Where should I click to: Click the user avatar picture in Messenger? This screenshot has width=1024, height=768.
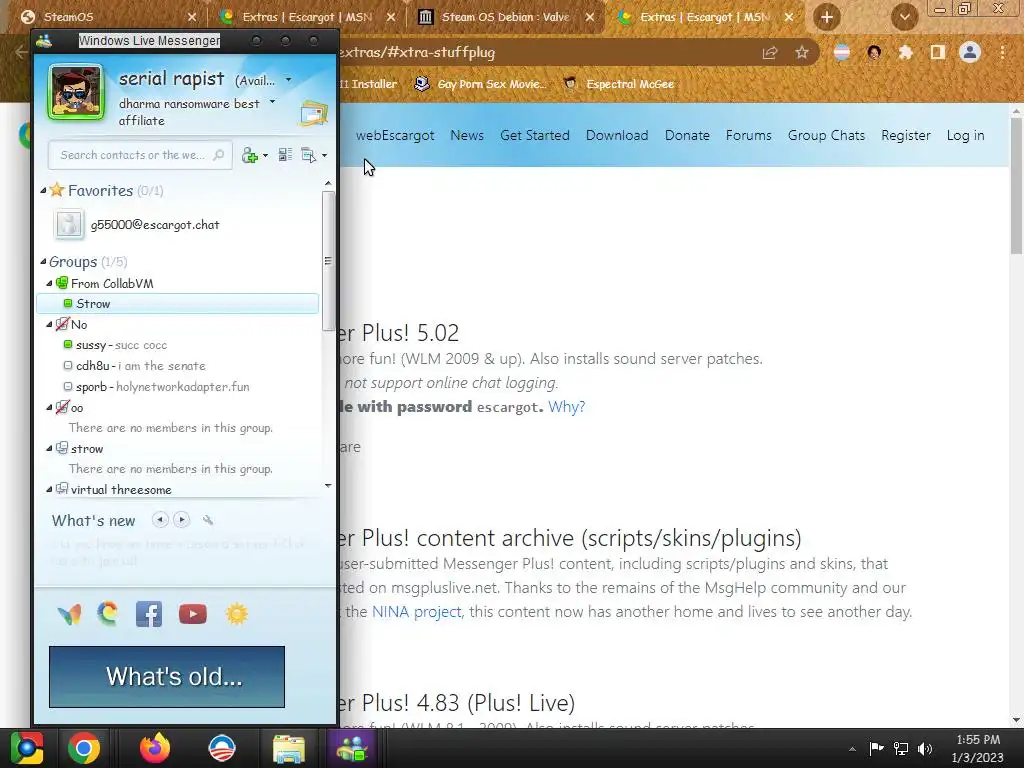click(76, 92)
